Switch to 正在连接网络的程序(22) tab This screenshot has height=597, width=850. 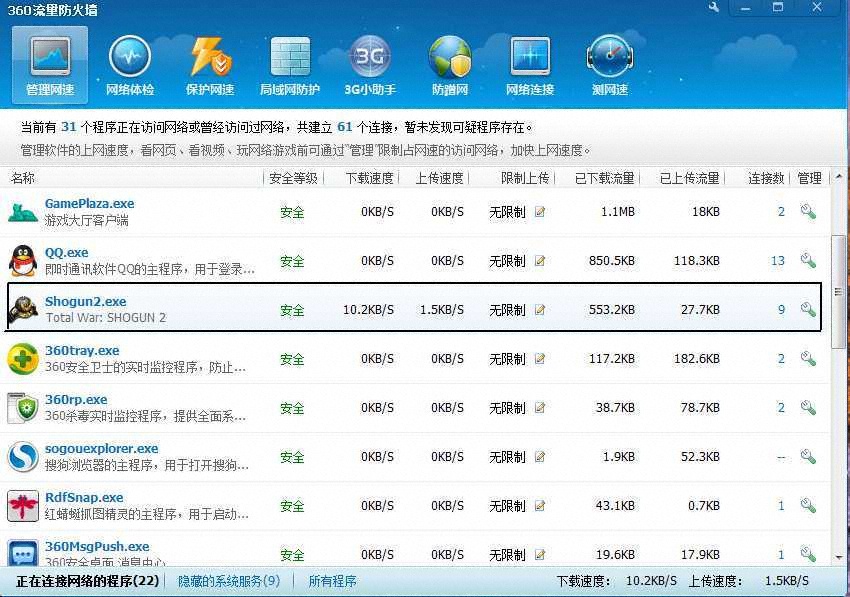[x=88, y=581]
